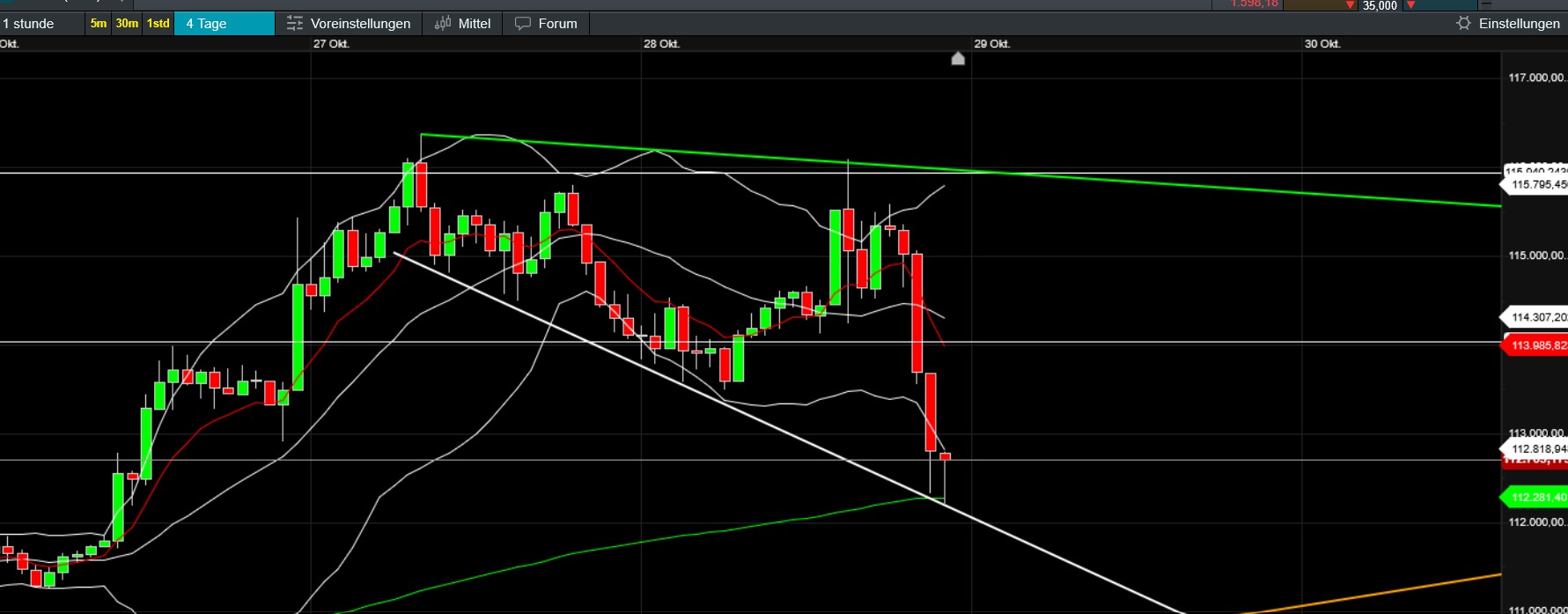Select the green 112.281 price tag
Viewport: 1568px width, 614px height.
[x=1536, y=498]
